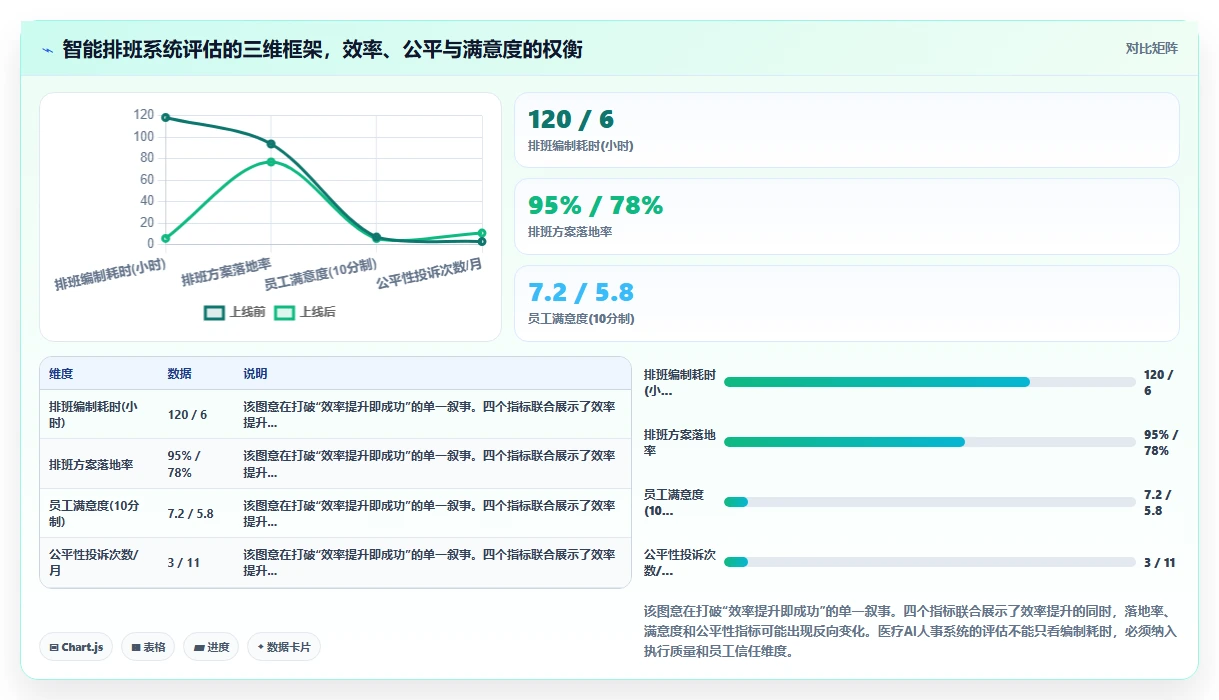Click the 3 / 11 value beside progress bar
The image size is (1219, 700).
coord(1160,563)
